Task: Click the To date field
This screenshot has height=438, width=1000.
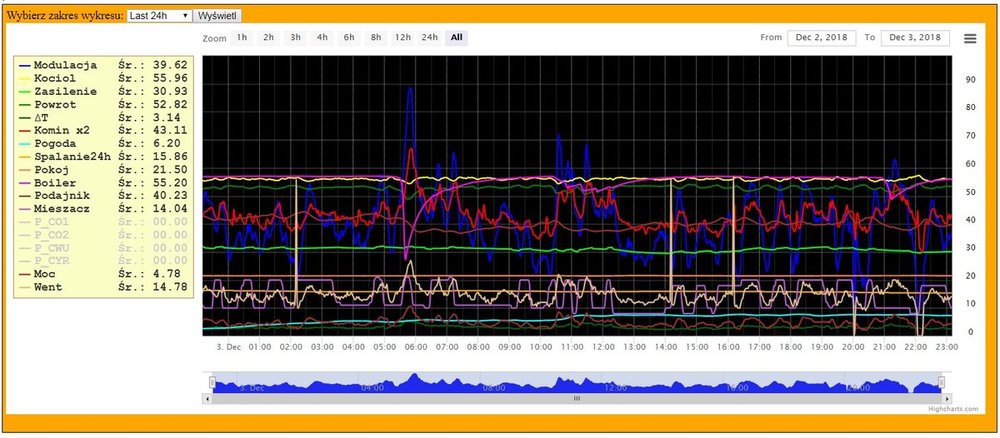Action: 915,38
